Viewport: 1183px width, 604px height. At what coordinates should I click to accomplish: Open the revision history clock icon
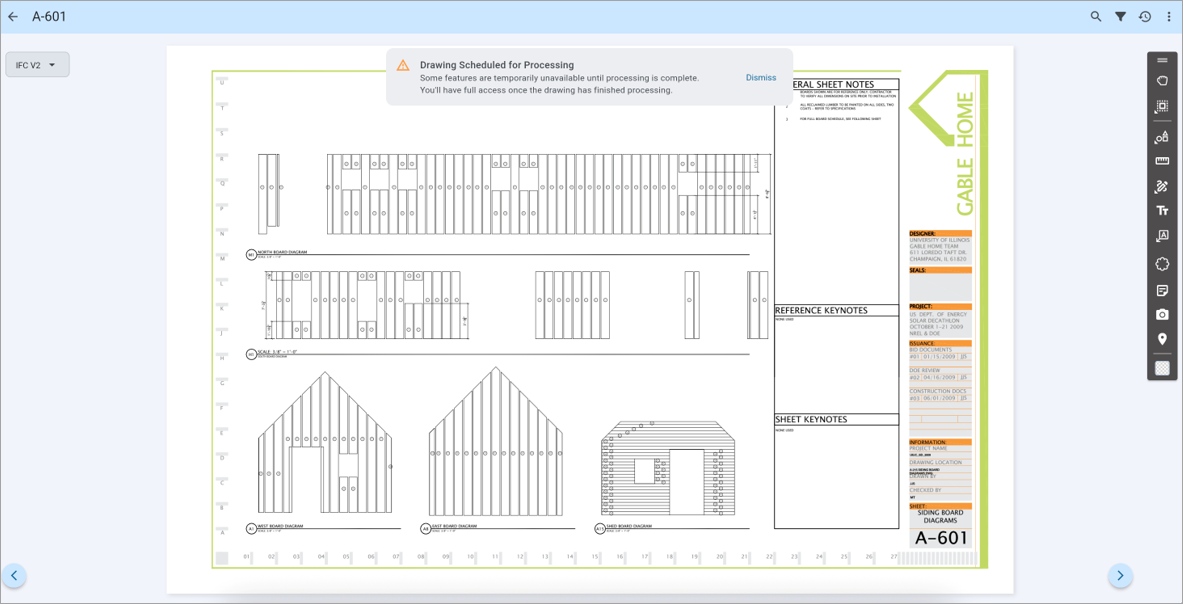pos(1145,17)
